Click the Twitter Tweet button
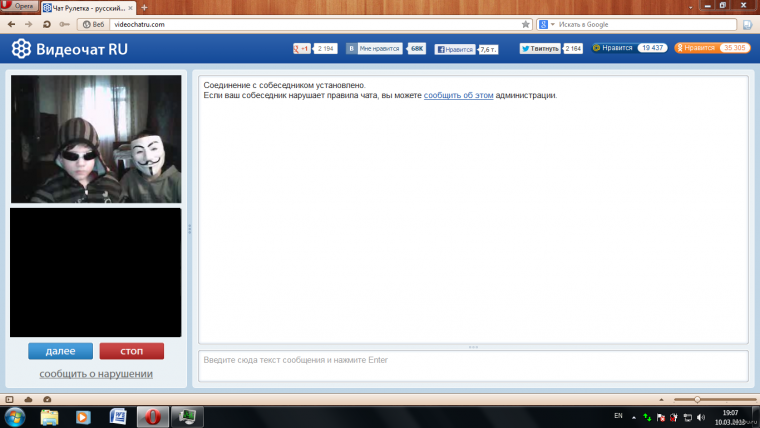760x428 pixels. click(540, 48)
